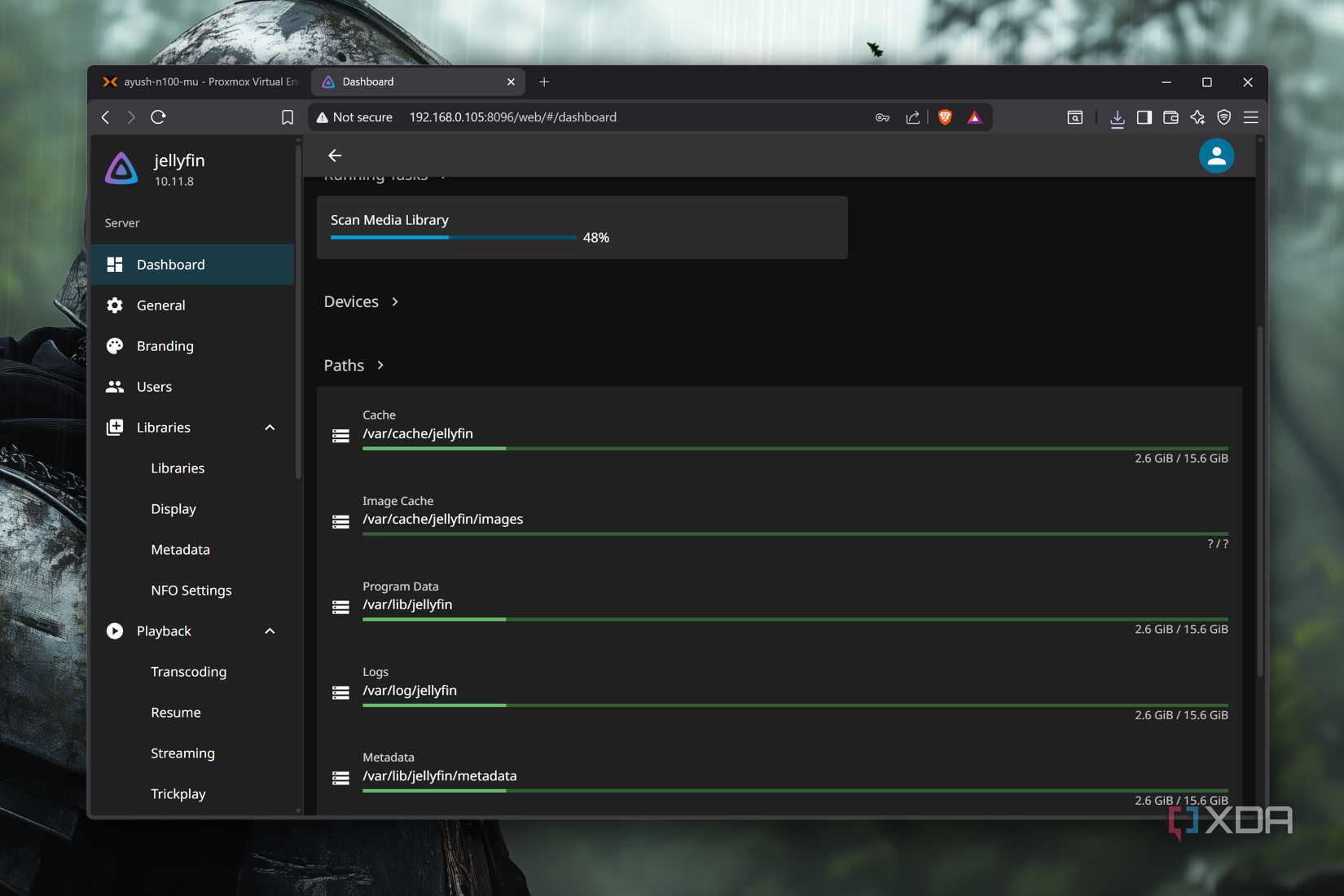The image size is (1344, 896).
Task: Click the storage icon beside Cache path
Action: point(340,436)
